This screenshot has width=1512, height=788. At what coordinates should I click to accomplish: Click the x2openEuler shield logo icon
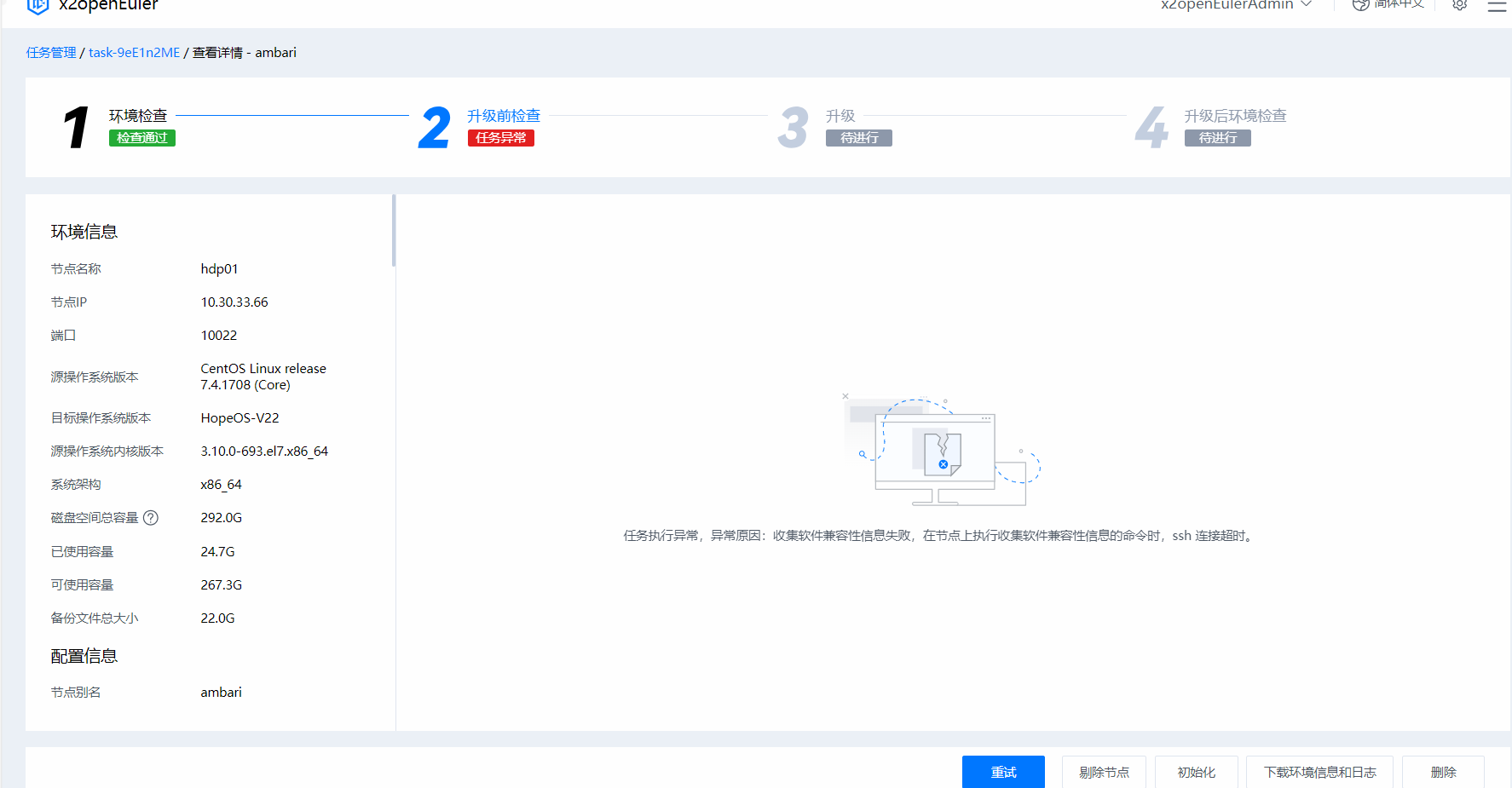tap(38, 6)
